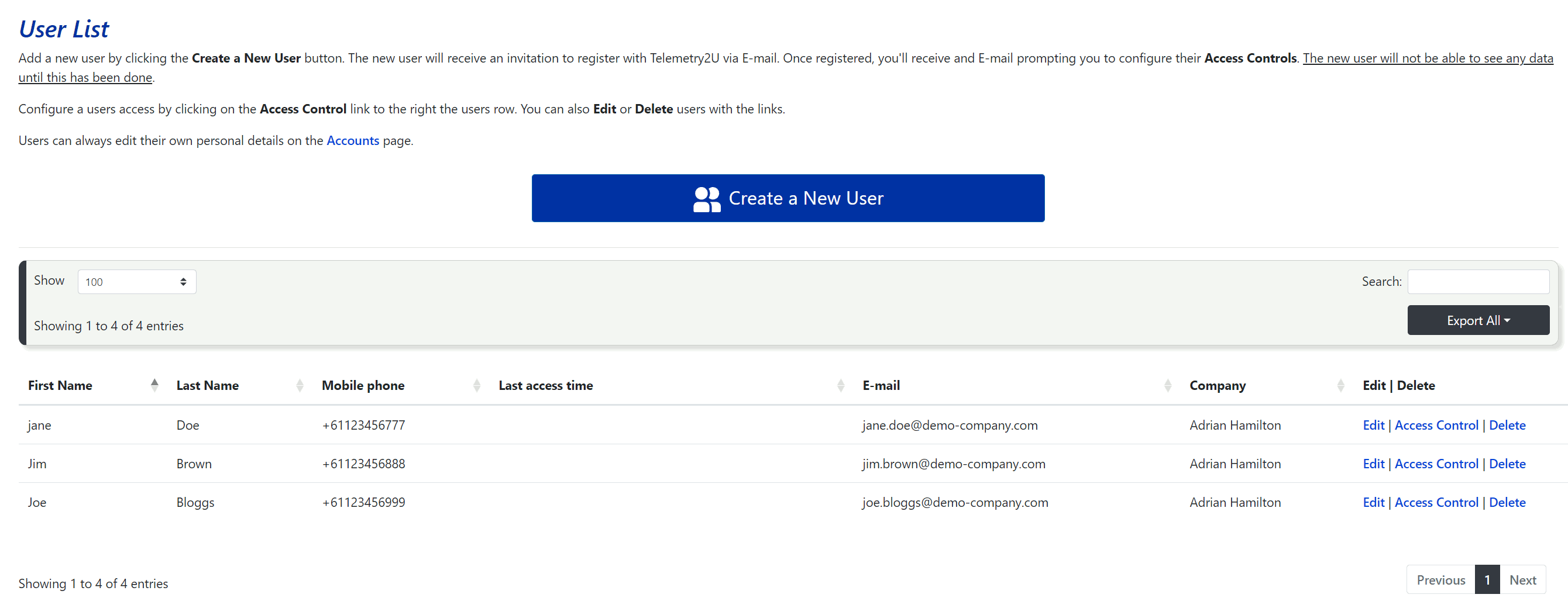Open the Accounts page link
Image resolution: width=1568 pixels, height=615 pixels.
[352, 140]
